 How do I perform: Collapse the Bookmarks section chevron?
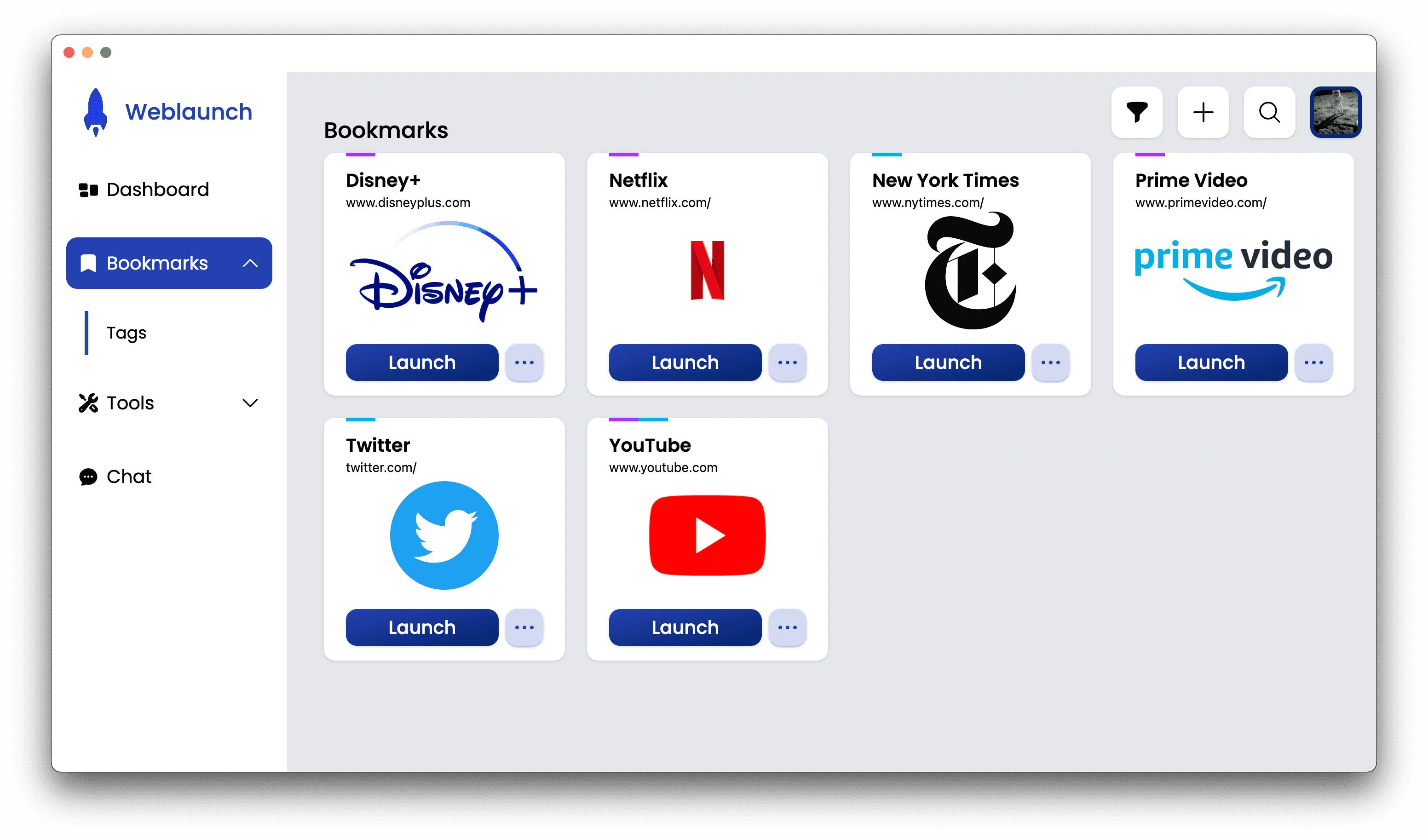click(x=250, y=263)
